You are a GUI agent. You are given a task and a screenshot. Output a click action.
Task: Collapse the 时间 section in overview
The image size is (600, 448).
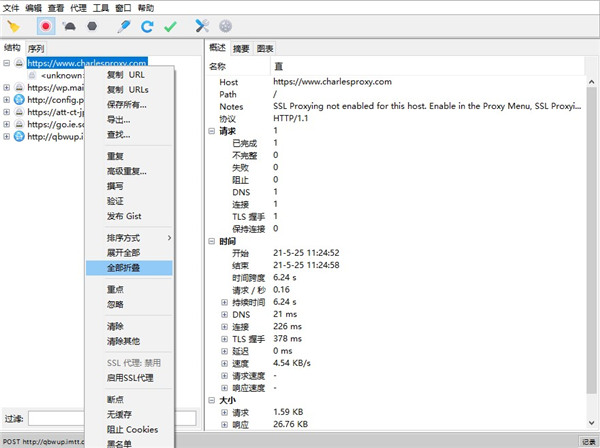(211, 241)
